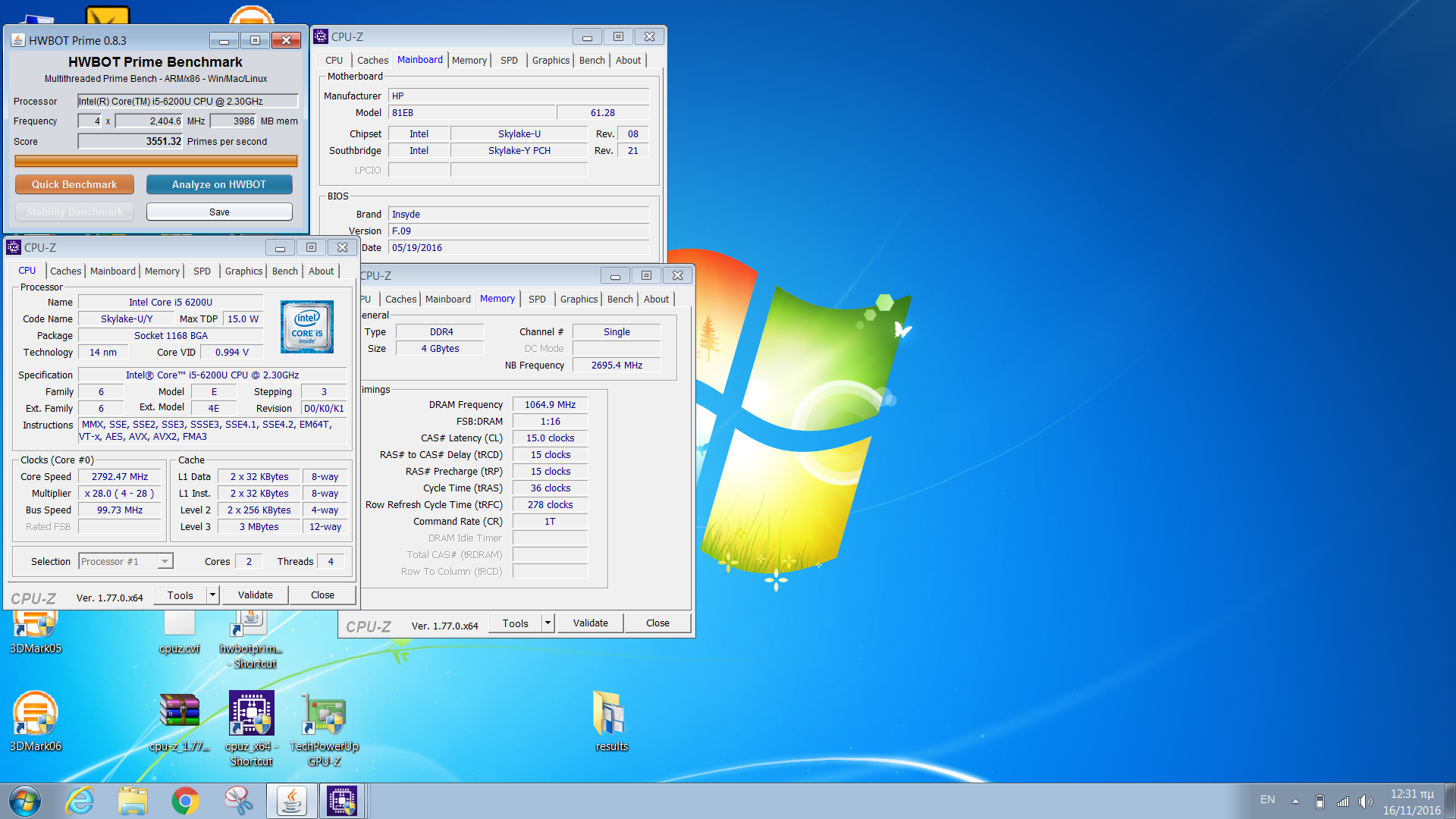Open About tab in CPU window
Image resolution: width=1456 pixels, height=819 pixels.
click(321, 271)
